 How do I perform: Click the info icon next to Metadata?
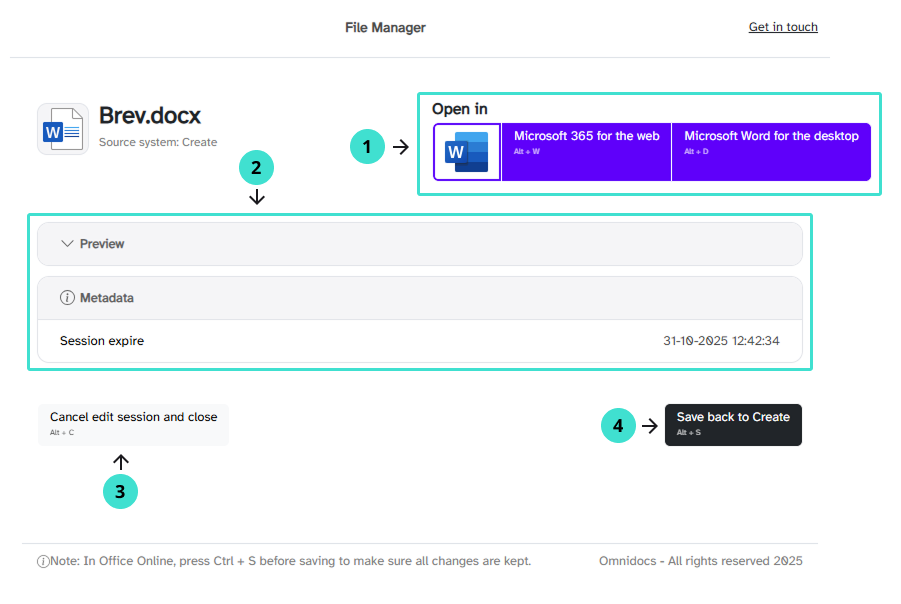[68, 298]
